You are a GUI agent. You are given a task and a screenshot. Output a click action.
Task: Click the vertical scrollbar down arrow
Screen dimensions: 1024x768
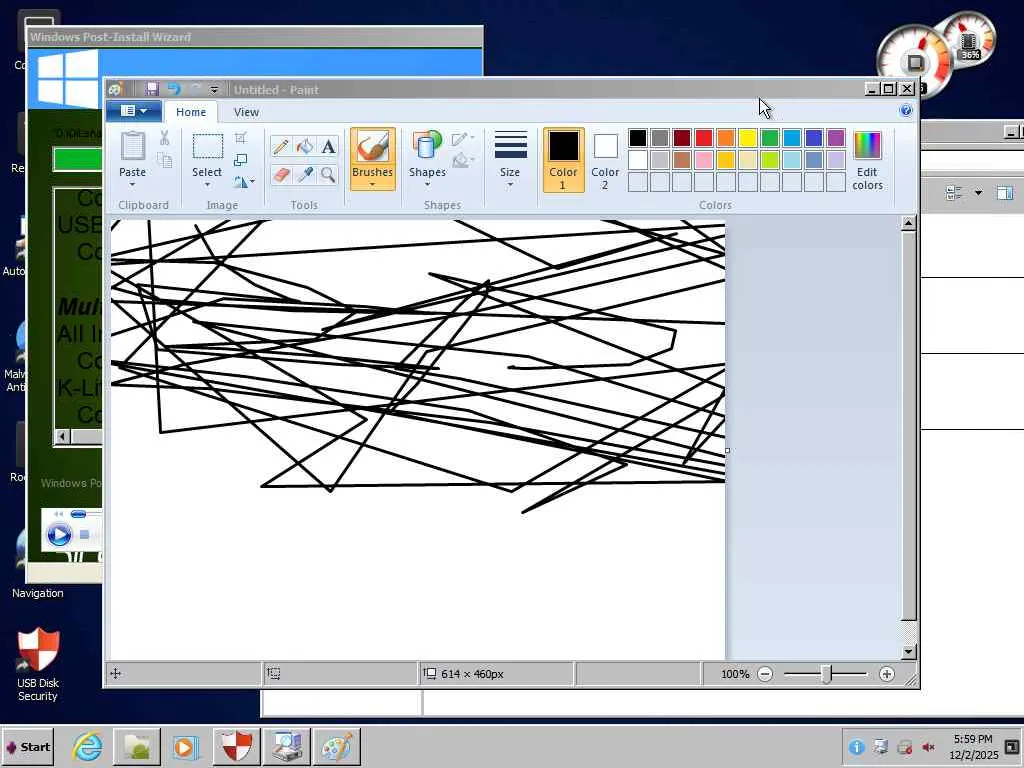(x=908, y=652)
